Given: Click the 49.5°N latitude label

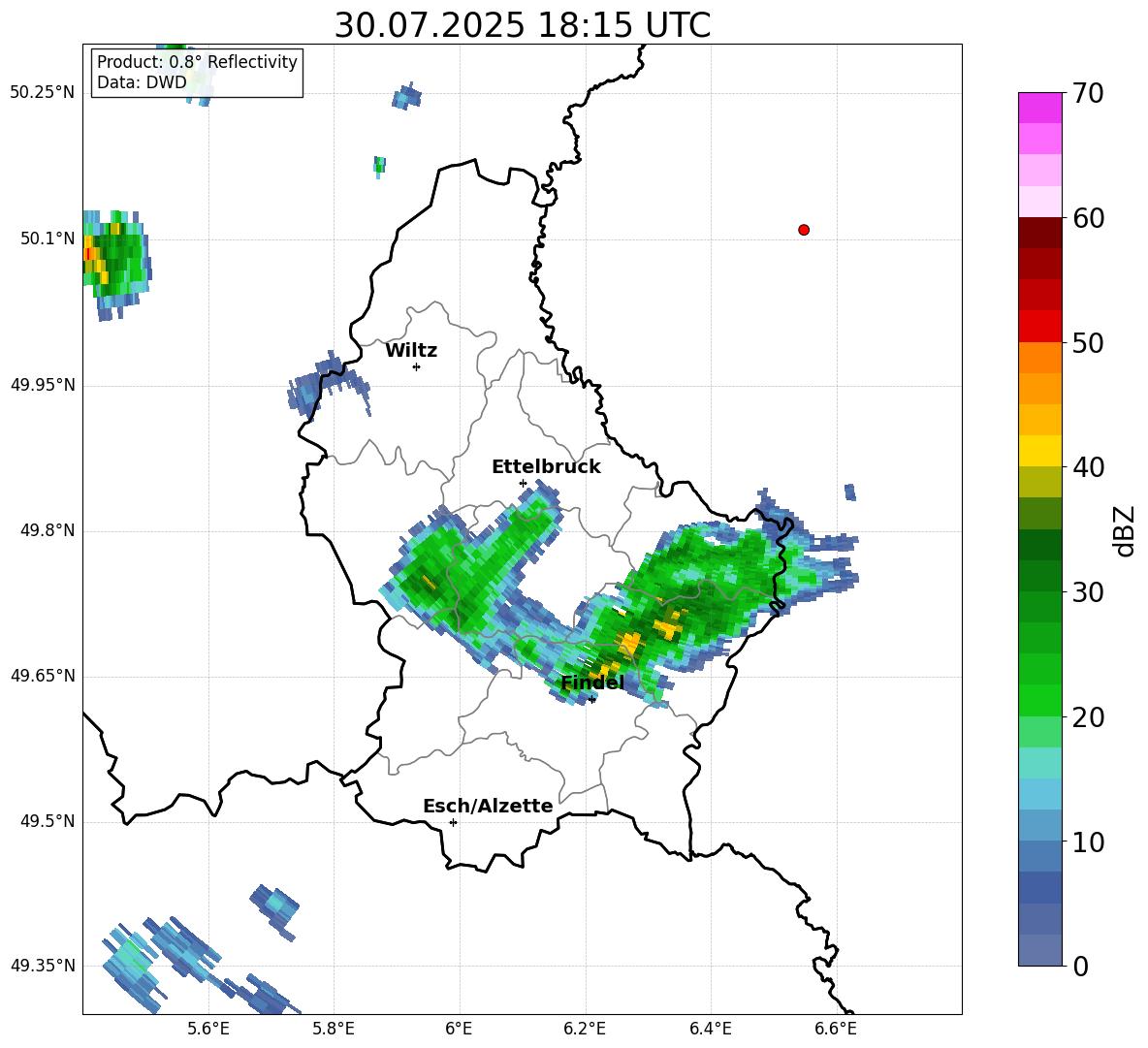Looking at the screenshot, I should [x=48, y=821].
